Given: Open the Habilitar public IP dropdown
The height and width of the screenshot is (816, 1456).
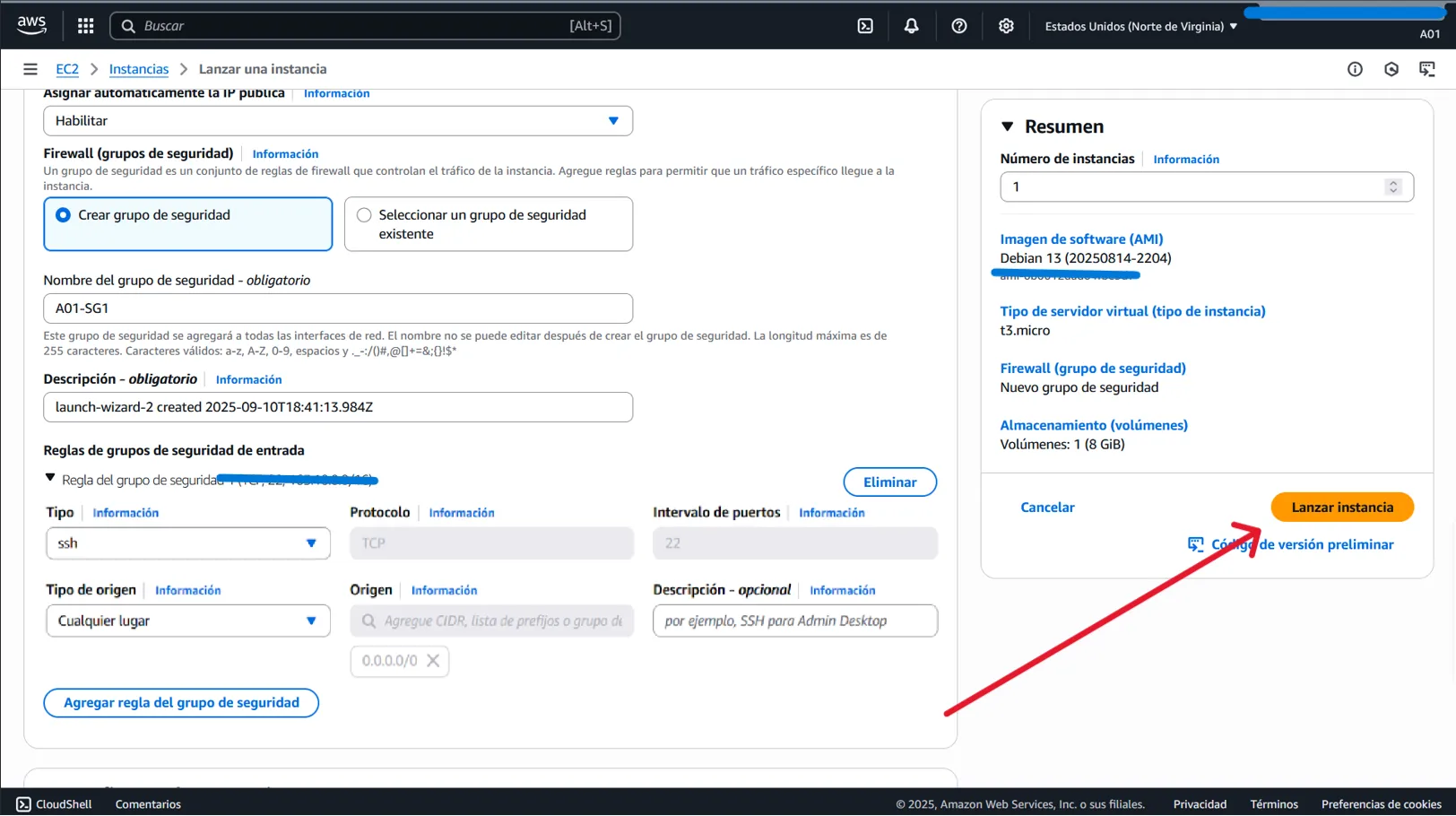Looking at the screenshot, I should [337, 121].
